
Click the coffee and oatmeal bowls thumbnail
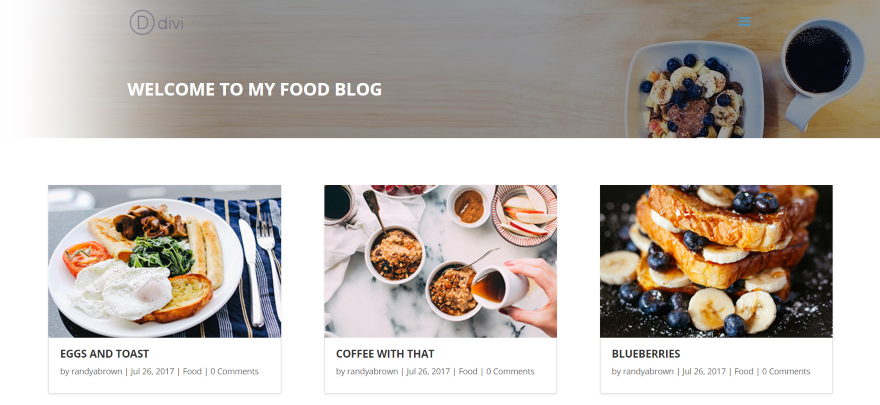[441, 261]
